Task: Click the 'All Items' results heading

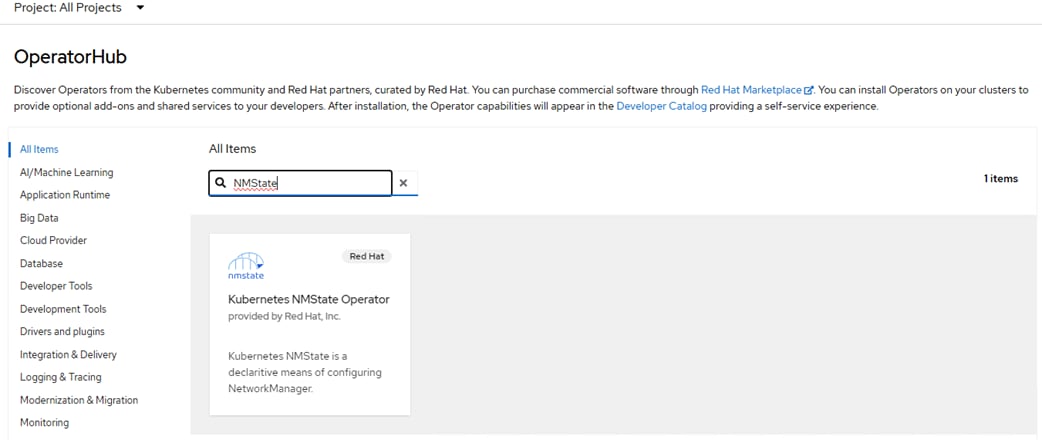Action: click(233, 149)
